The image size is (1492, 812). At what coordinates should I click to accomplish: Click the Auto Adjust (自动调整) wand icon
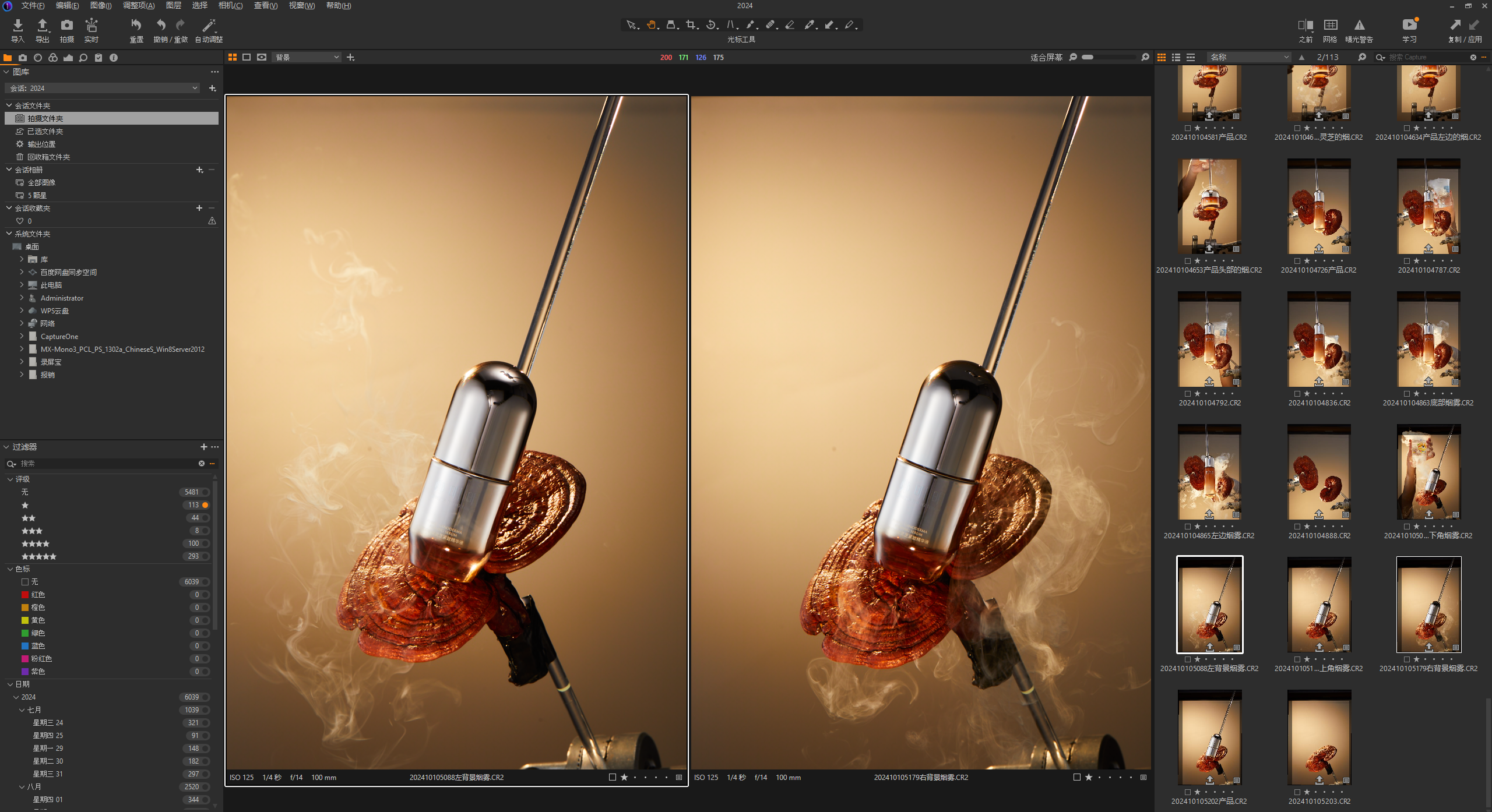[209, 25]
